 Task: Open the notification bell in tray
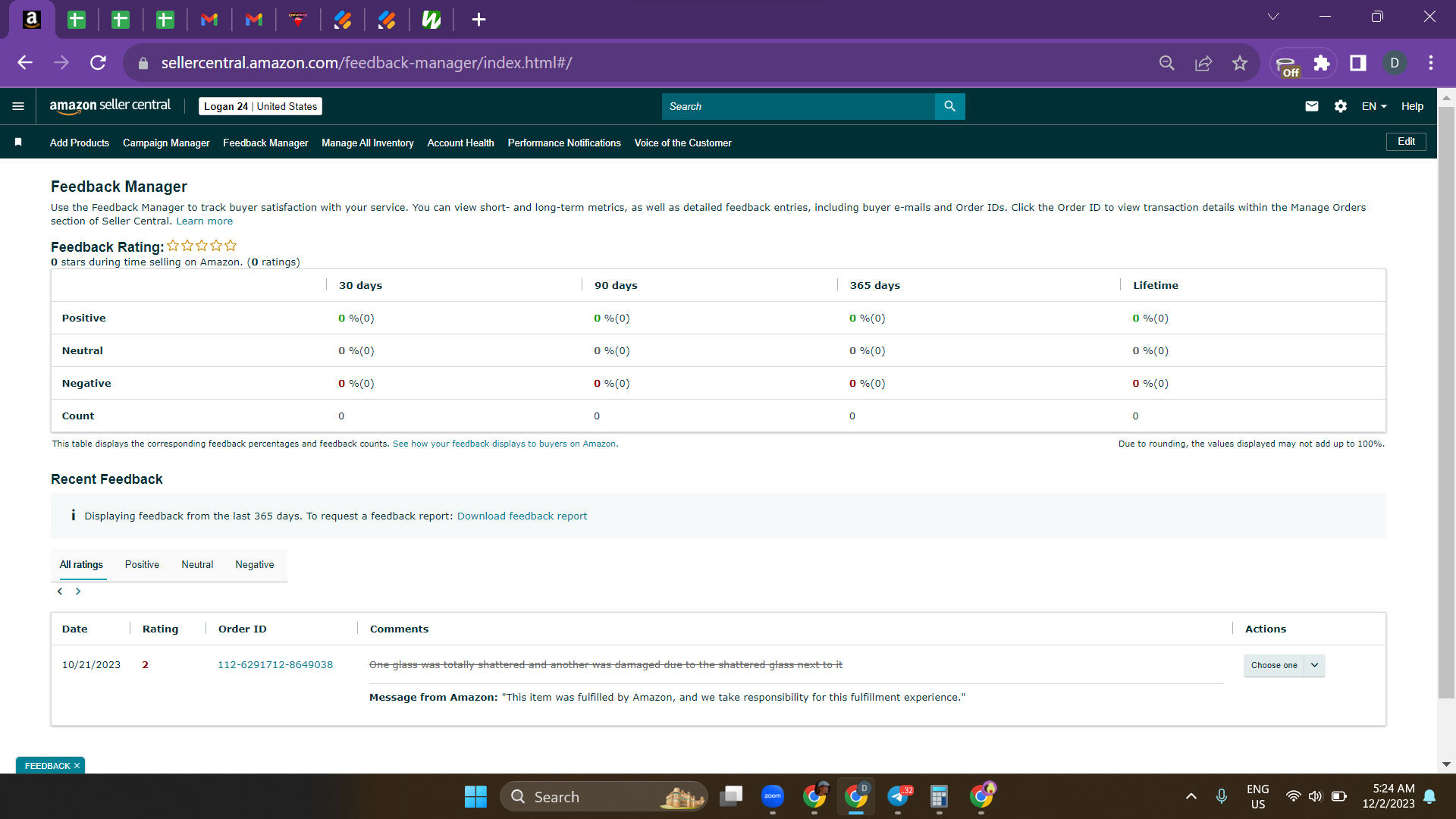[x=1429, y=796]
